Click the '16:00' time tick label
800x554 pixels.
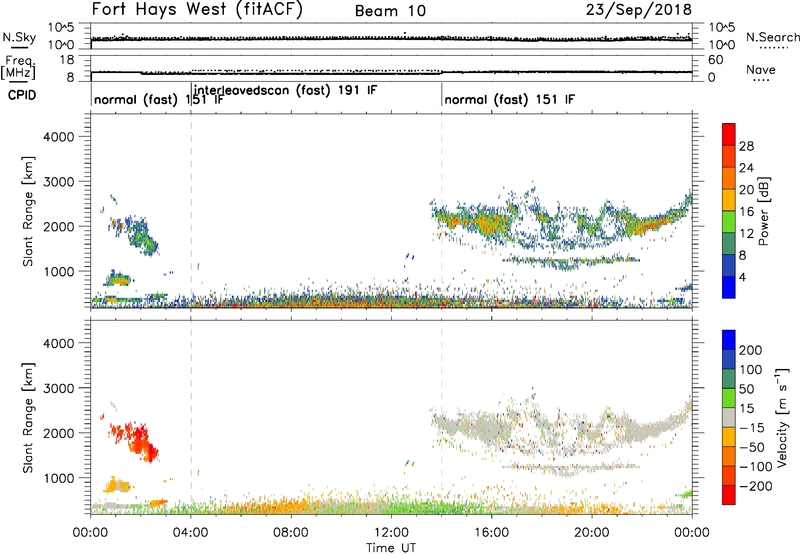point(491,533)
